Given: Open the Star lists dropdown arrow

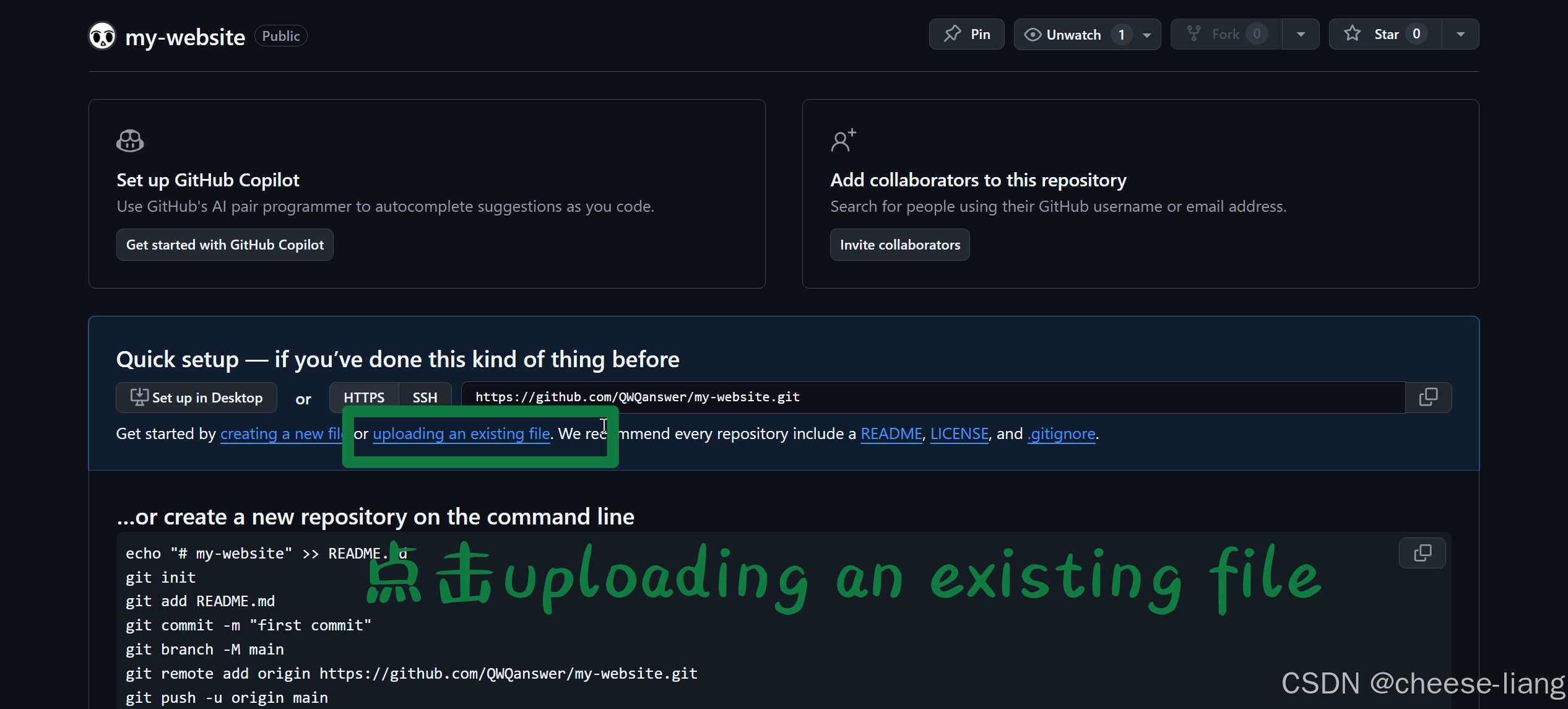Looking at the screenshot, I should (1460, 35).
